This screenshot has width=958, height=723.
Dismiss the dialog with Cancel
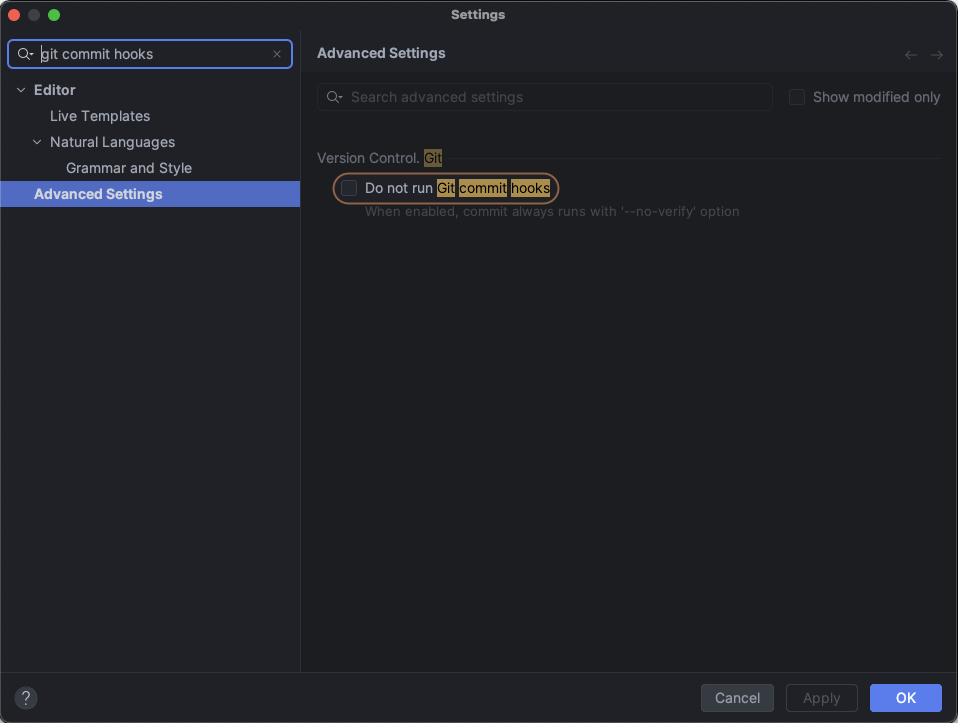pyautogui.click(x=737, y=697)
